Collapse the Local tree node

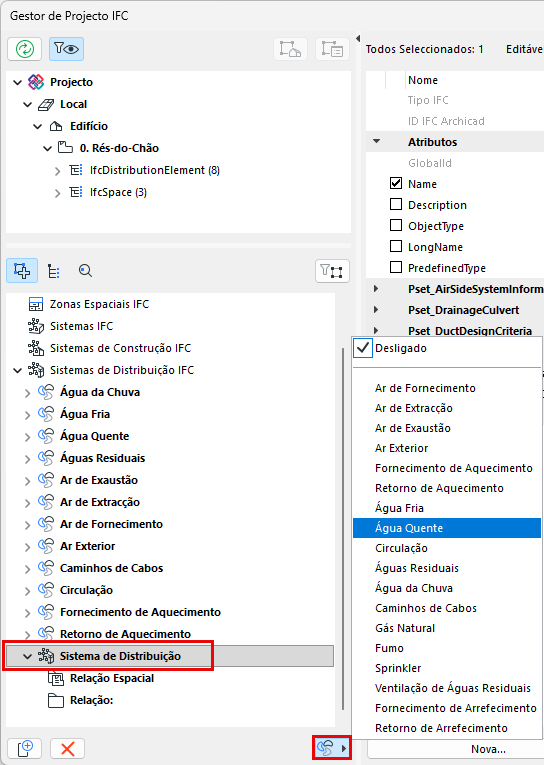[x=28, y=104]
